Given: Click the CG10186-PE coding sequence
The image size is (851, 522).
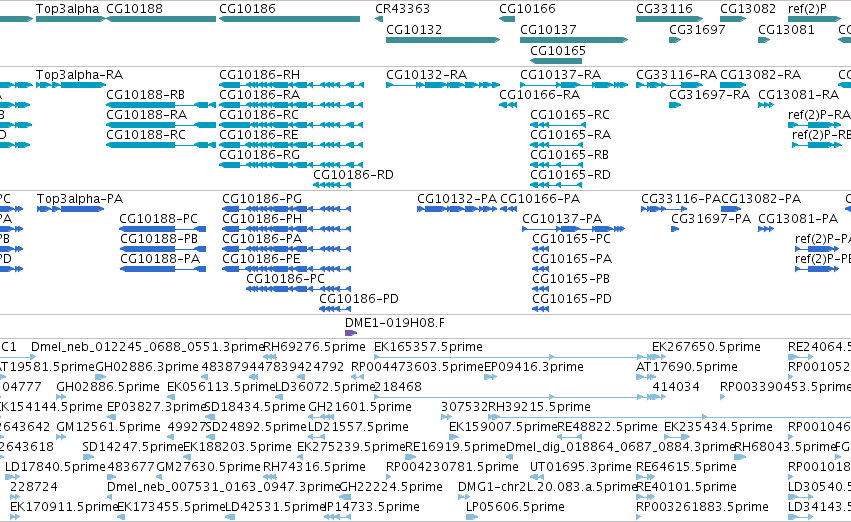Looking at the screenshot, I should tap(287, 269).
